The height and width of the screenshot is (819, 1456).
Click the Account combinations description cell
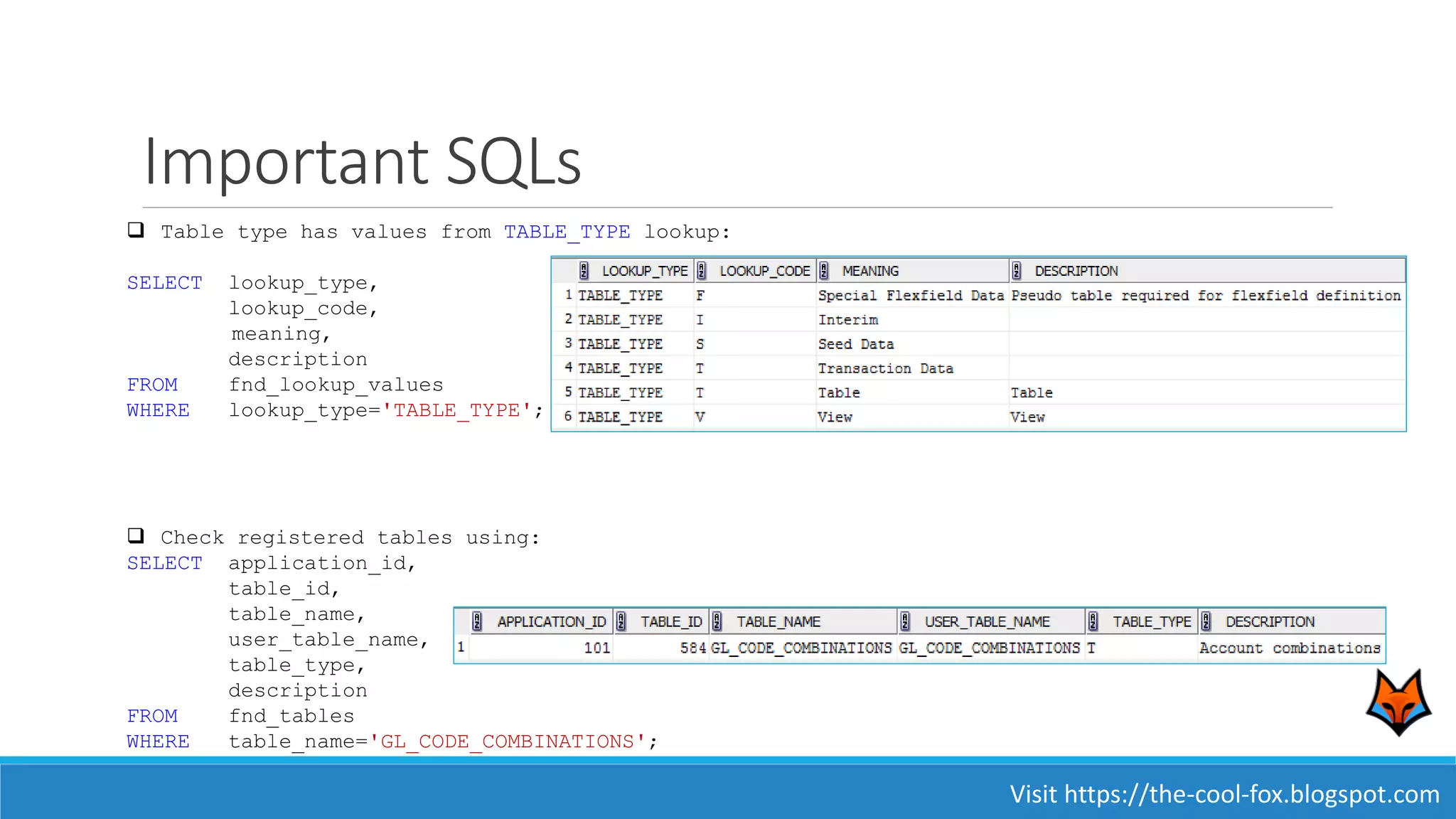click(1289, 648)
